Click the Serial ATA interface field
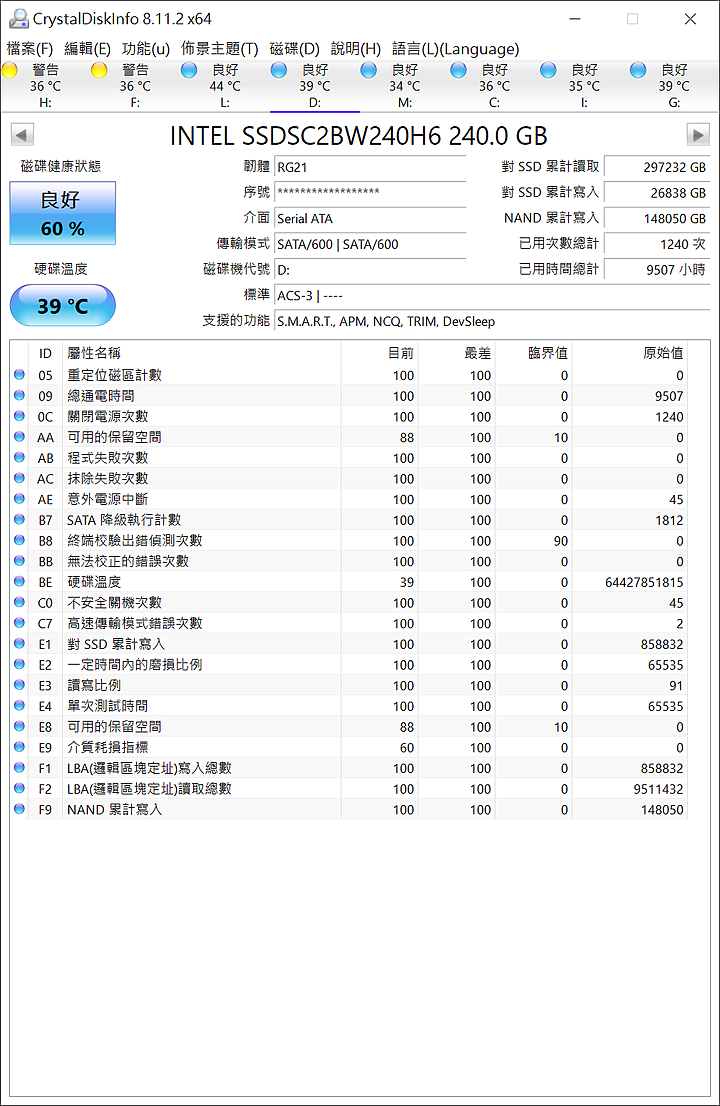Screen dimensions: 720x1106 click(370, 219)
